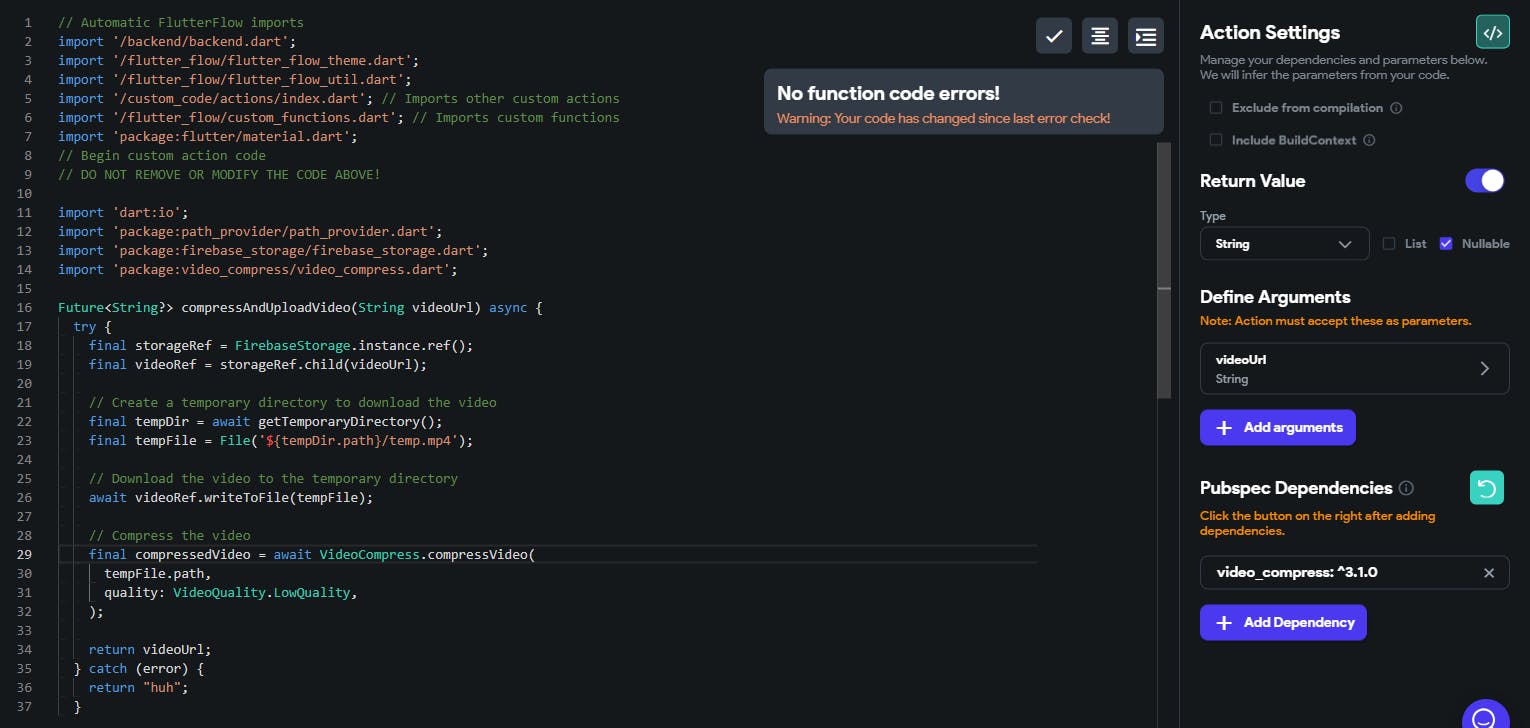
Task: Enable Exclude from compilation checkbox
Action: (x=1216, y=108)
